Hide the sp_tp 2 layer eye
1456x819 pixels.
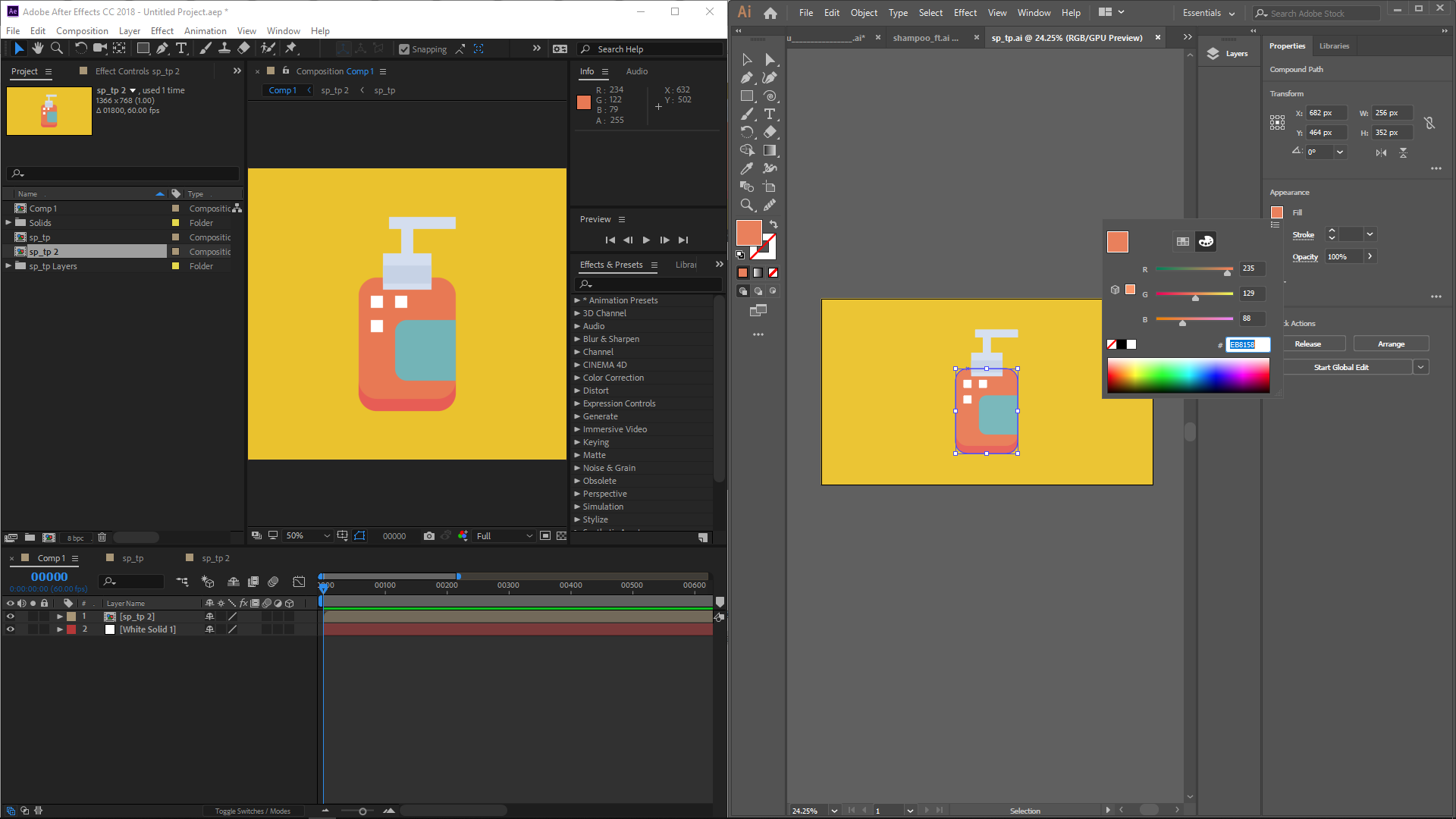click(x=11, y=617)
